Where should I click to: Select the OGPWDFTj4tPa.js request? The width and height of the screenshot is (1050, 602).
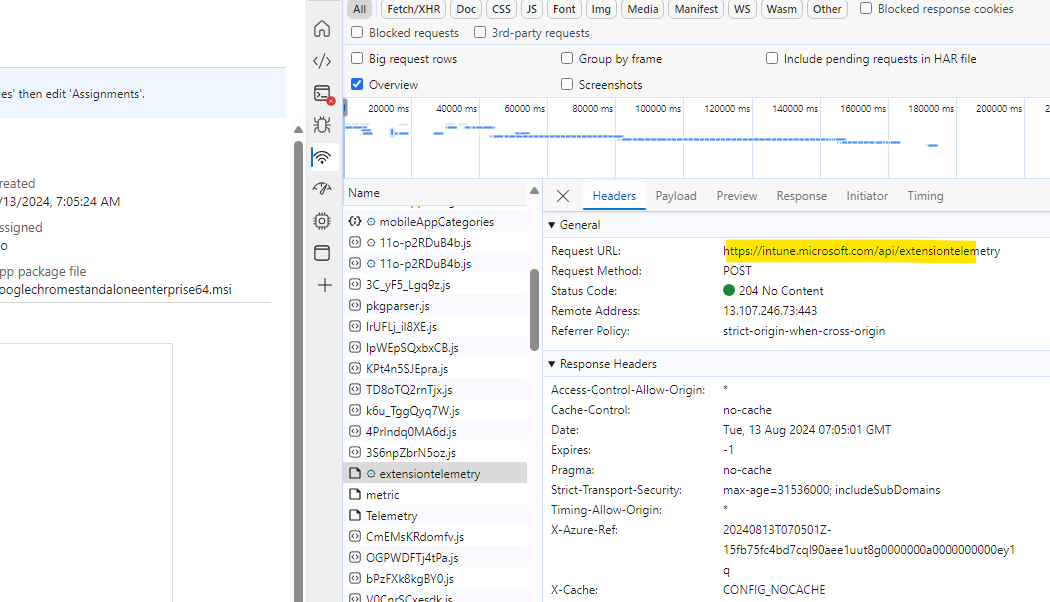click(x=412, y=557)
